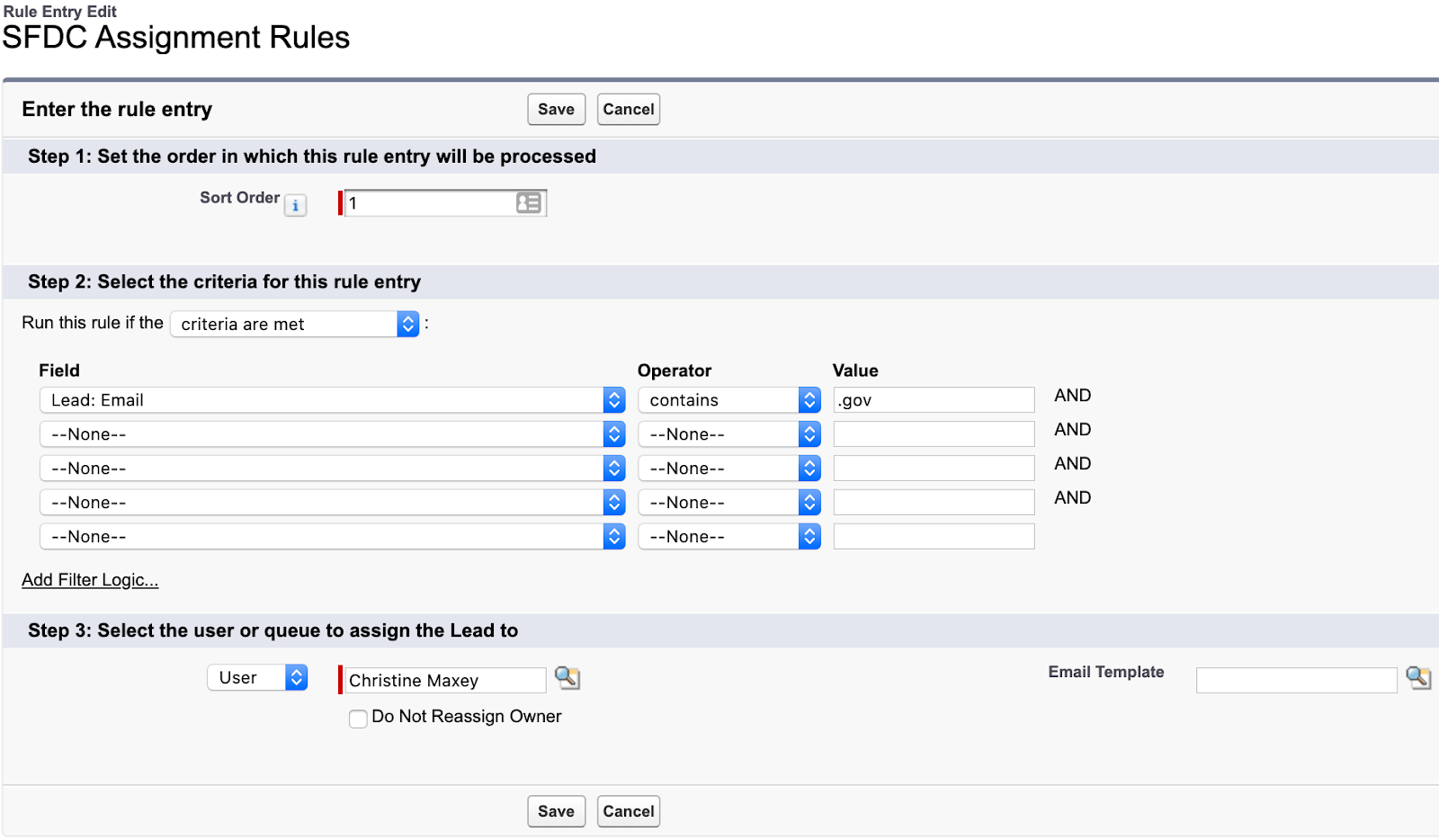This screenshot has height=840, width=1439.
Task: Open the third row Field dropdown
Action: (x=333, y=469)
